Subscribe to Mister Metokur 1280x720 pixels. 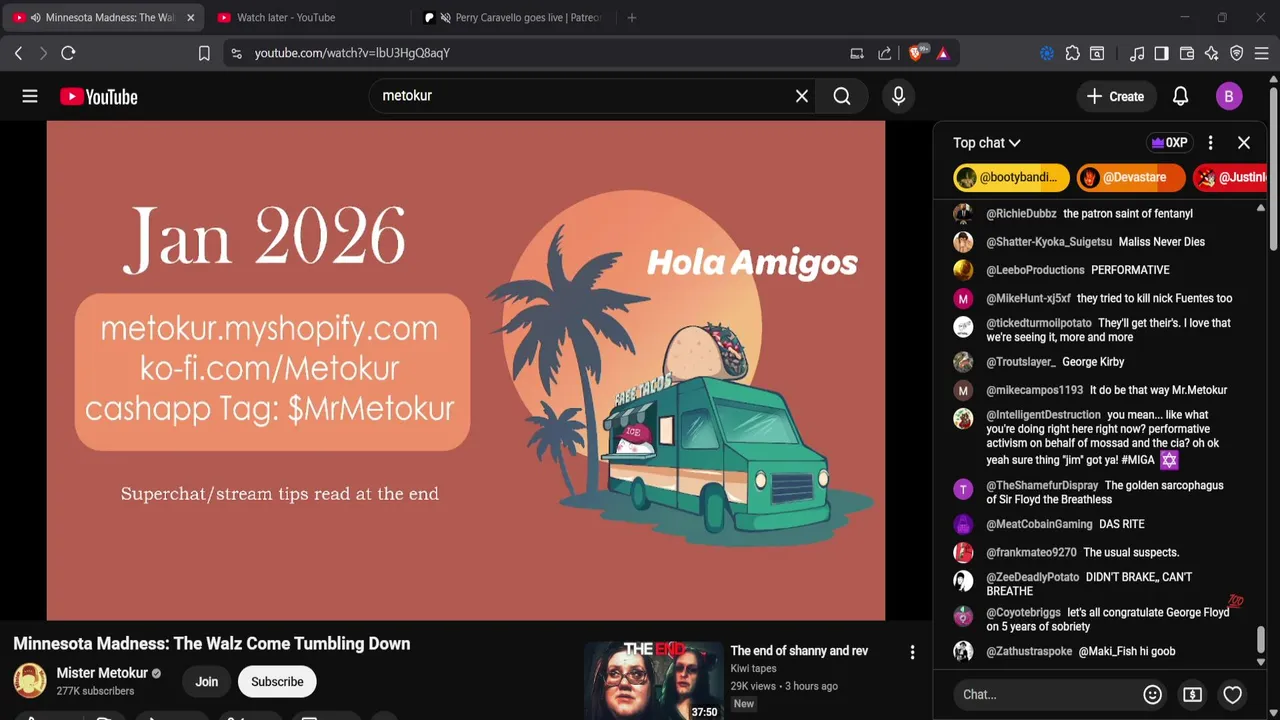pyautogui.click(x=277, y=682)
